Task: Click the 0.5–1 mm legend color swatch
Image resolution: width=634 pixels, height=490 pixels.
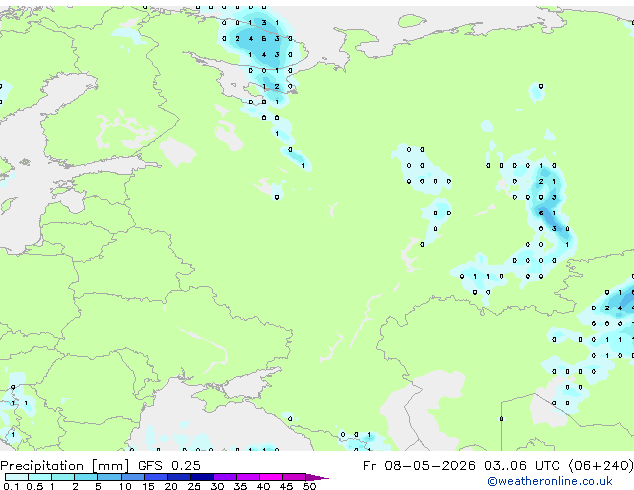Action: point(40,477)
